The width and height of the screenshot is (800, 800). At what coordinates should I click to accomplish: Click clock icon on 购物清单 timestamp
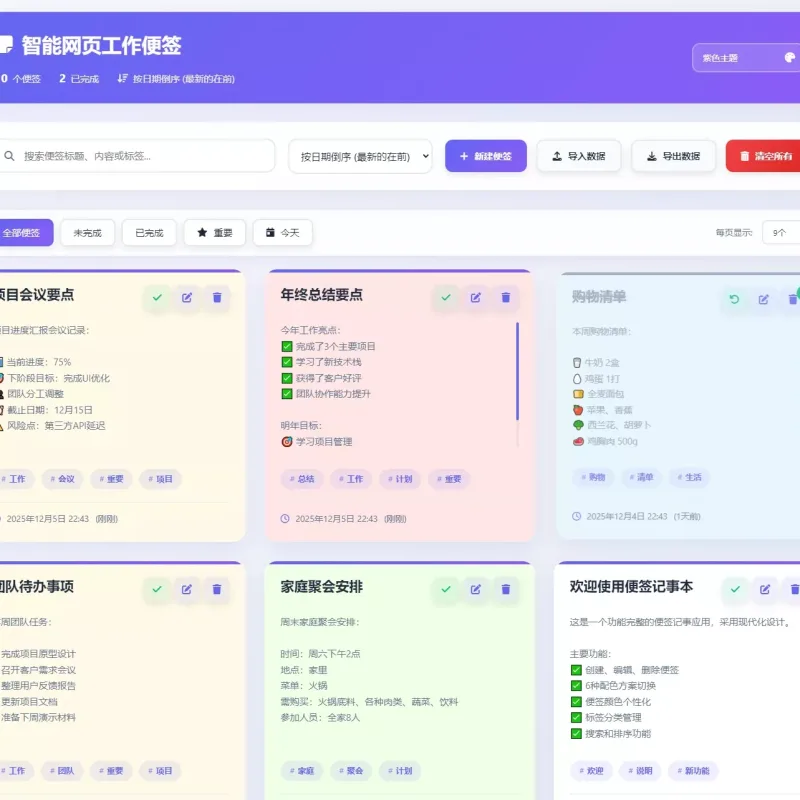point(577,516)
